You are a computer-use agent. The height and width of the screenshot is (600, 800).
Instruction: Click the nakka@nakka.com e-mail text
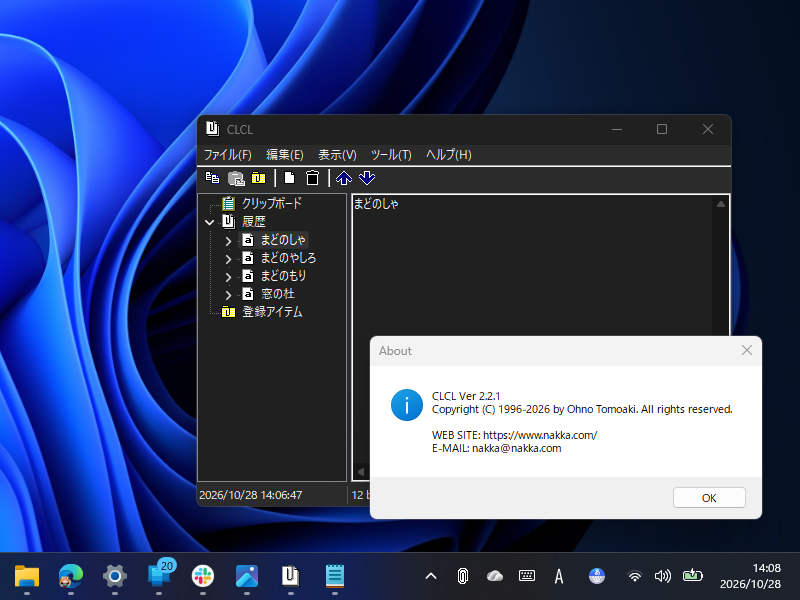[516, 448]
